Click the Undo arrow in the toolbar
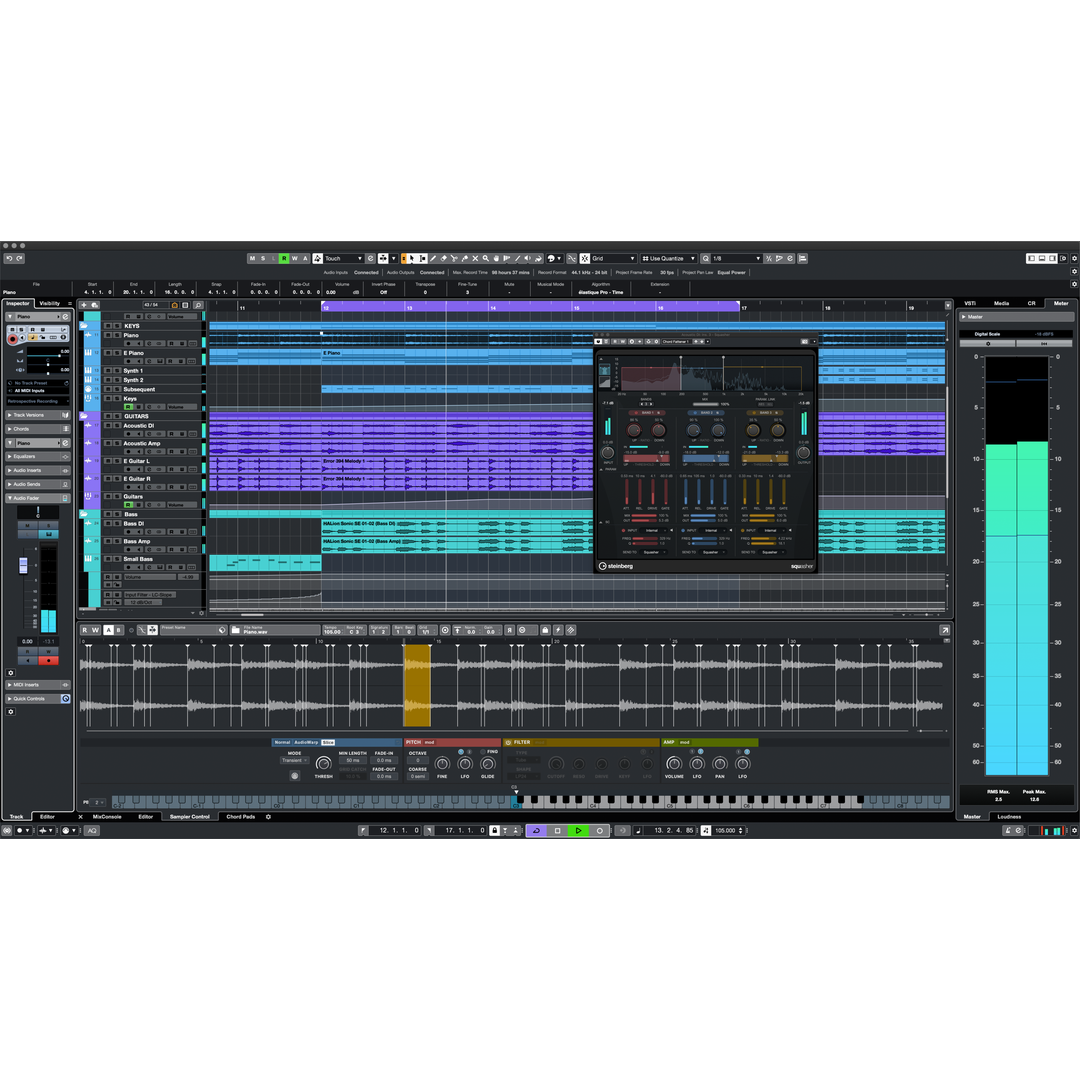 pyautogui.click(x=8, y=258)
